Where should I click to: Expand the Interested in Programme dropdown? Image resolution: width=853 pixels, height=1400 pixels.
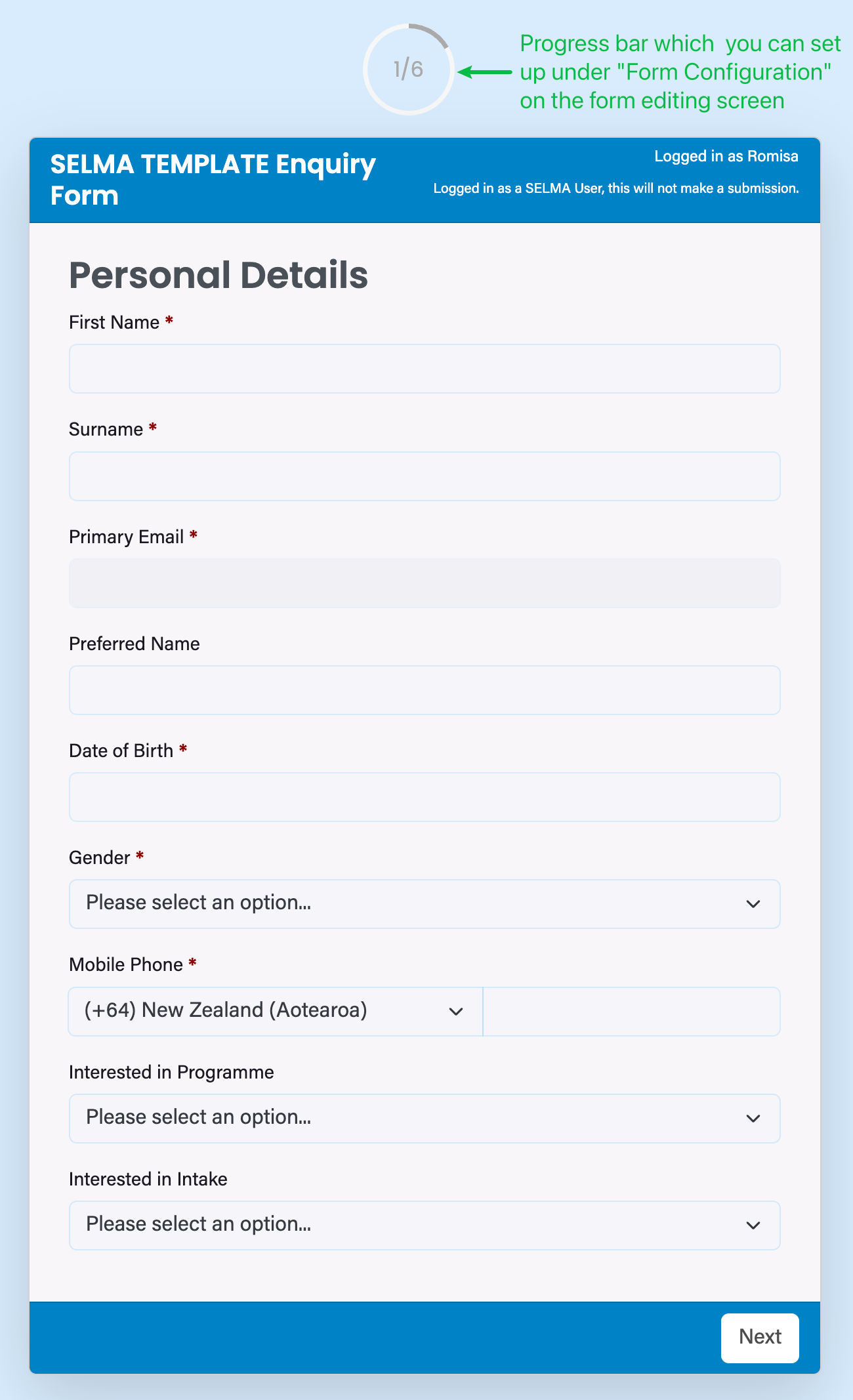point(425,1118)
